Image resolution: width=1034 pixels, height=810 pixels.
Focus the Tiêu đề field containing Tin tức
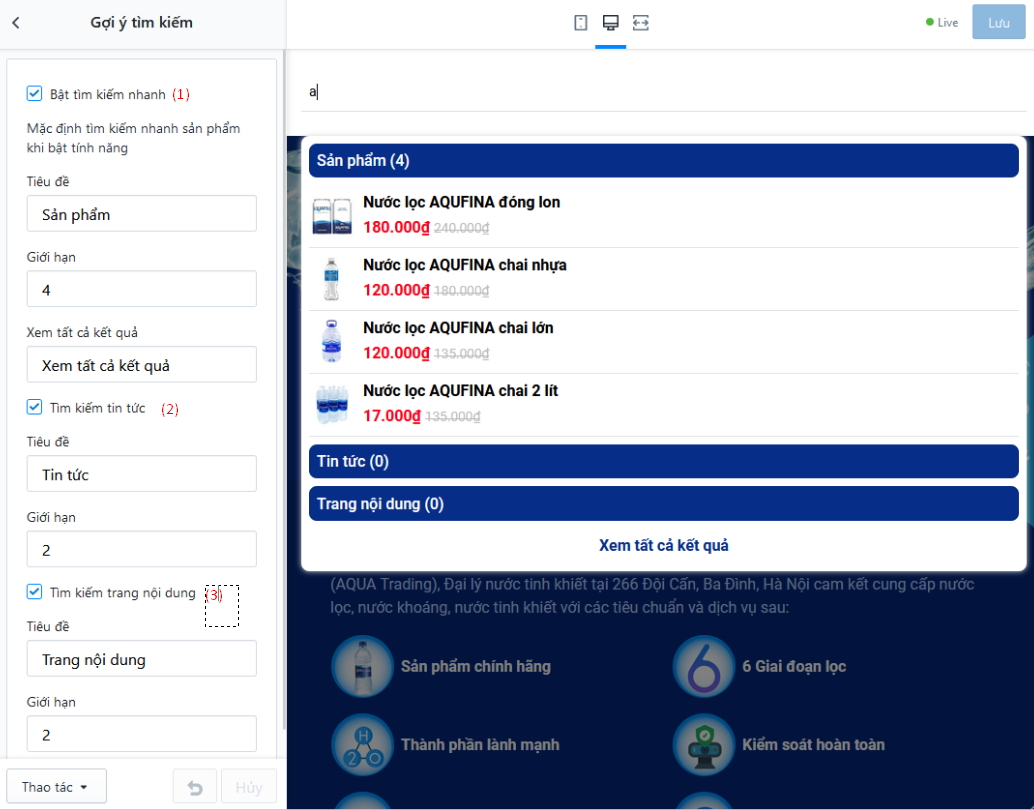point(141,474)
